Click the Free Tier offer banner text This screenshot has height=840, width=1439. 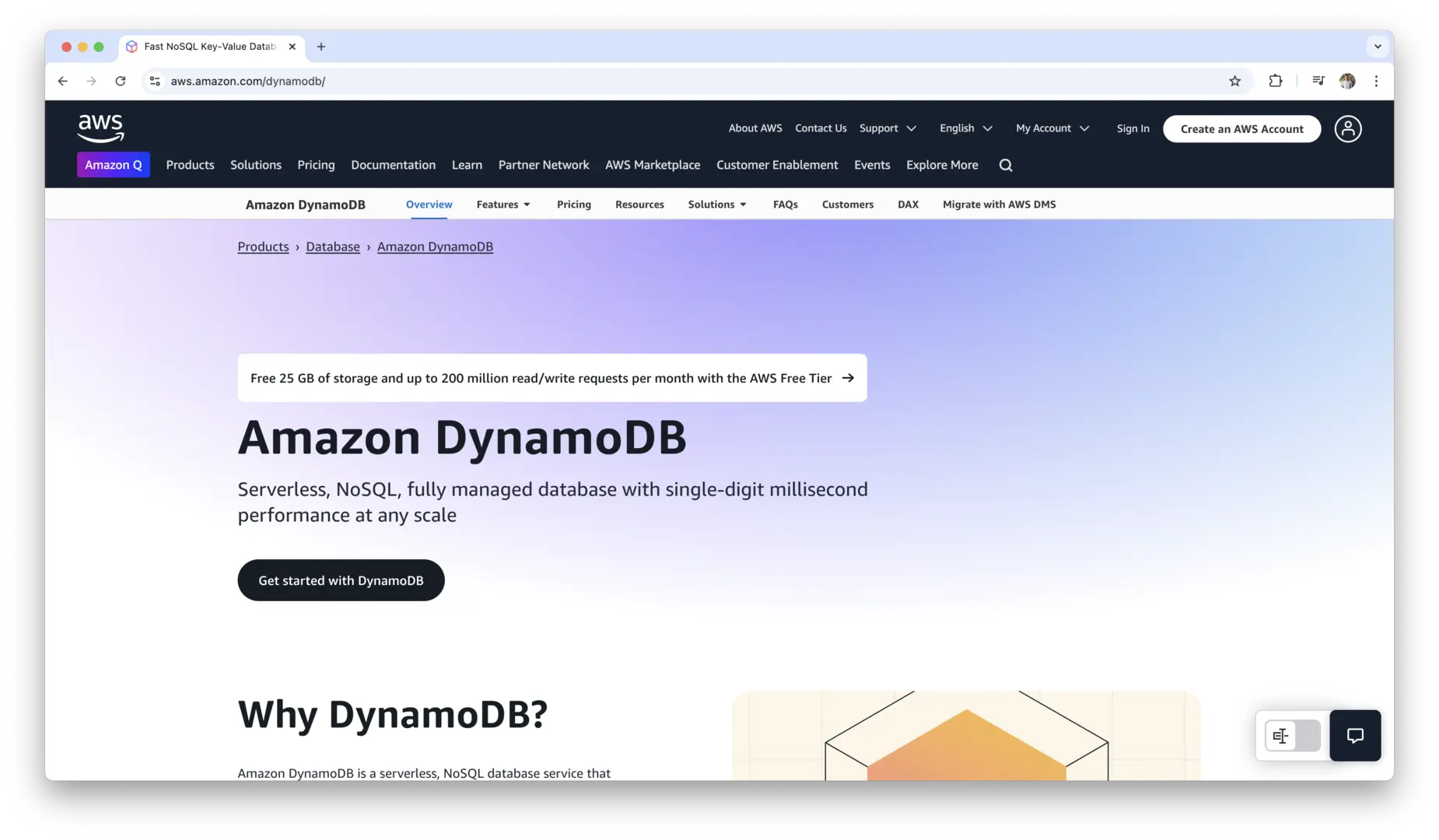click(x=541, y=378)
